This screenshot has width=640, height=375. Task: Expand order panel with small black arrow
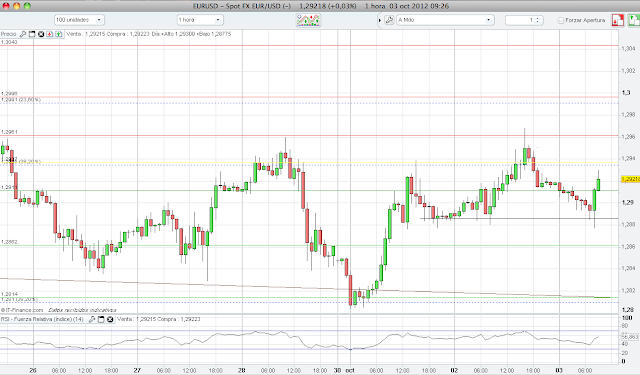380,20
